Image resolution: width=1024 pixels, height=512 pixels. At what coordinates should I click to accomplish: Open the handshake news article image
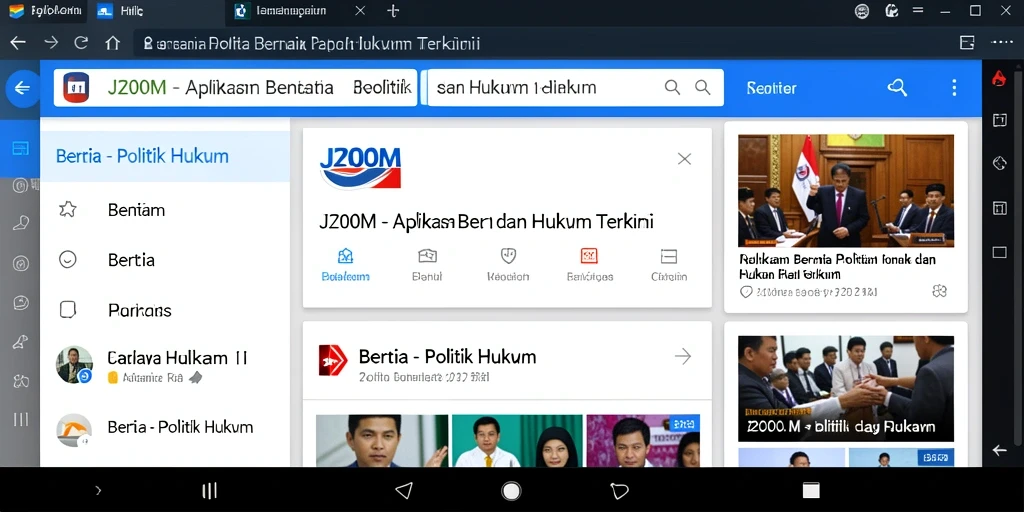tap(846, 389)
